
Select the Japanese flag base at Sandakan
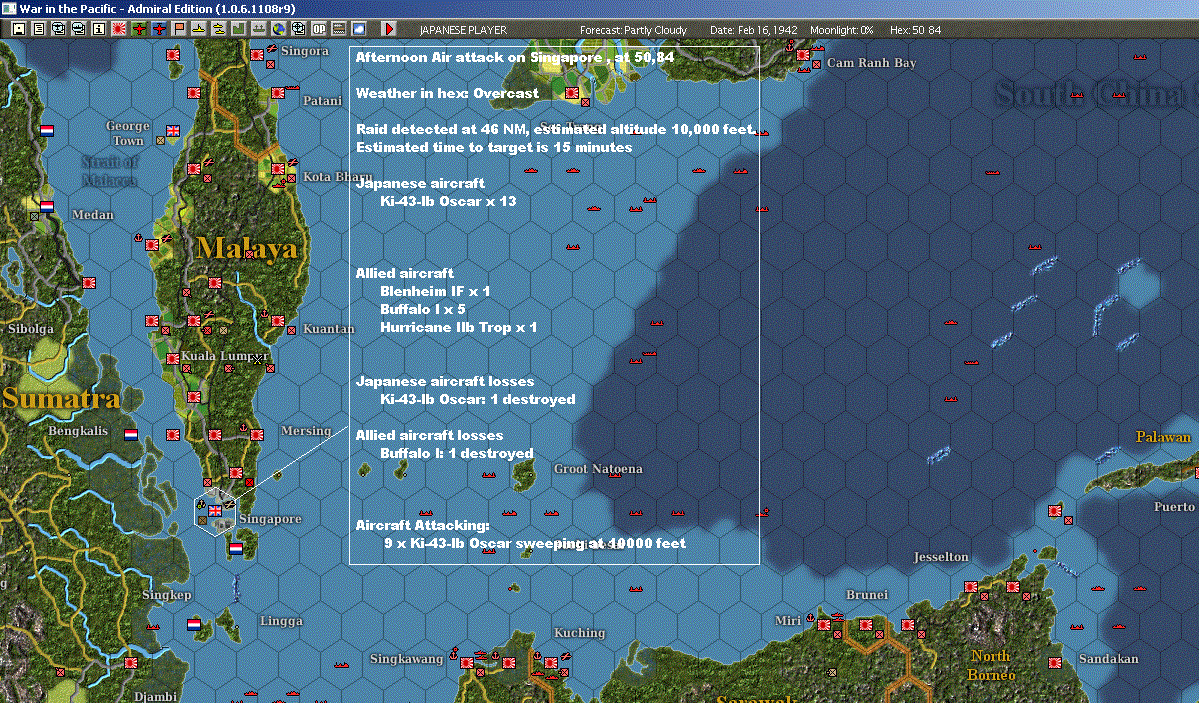1055,662
